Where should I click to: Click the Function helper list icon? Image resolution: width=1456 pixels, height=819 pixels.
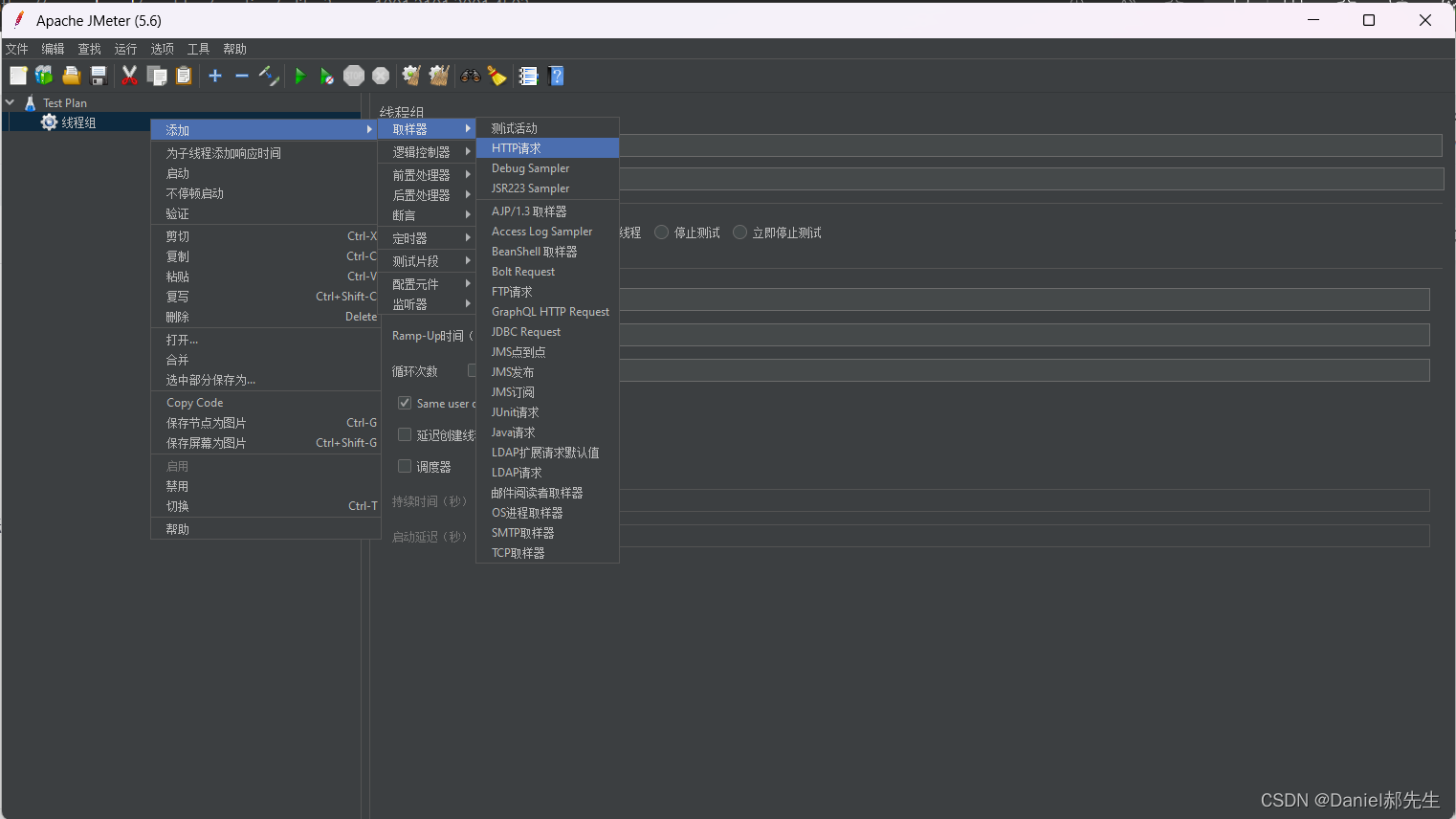point(528,76)
